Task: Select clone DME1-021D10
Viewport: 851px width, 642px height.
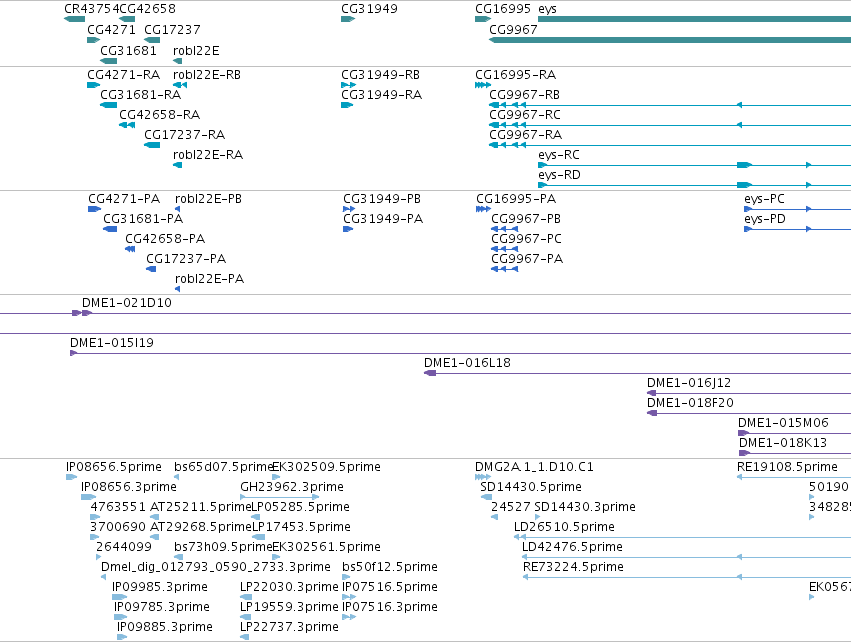Action: [x=126, y=303]
